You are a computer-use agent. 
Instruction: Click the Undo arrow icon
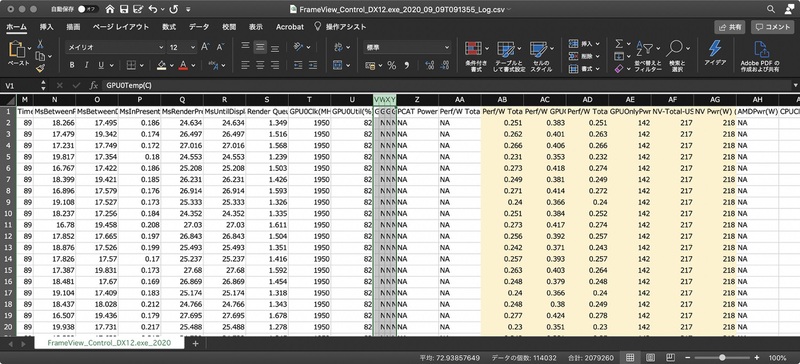point(153,9)
